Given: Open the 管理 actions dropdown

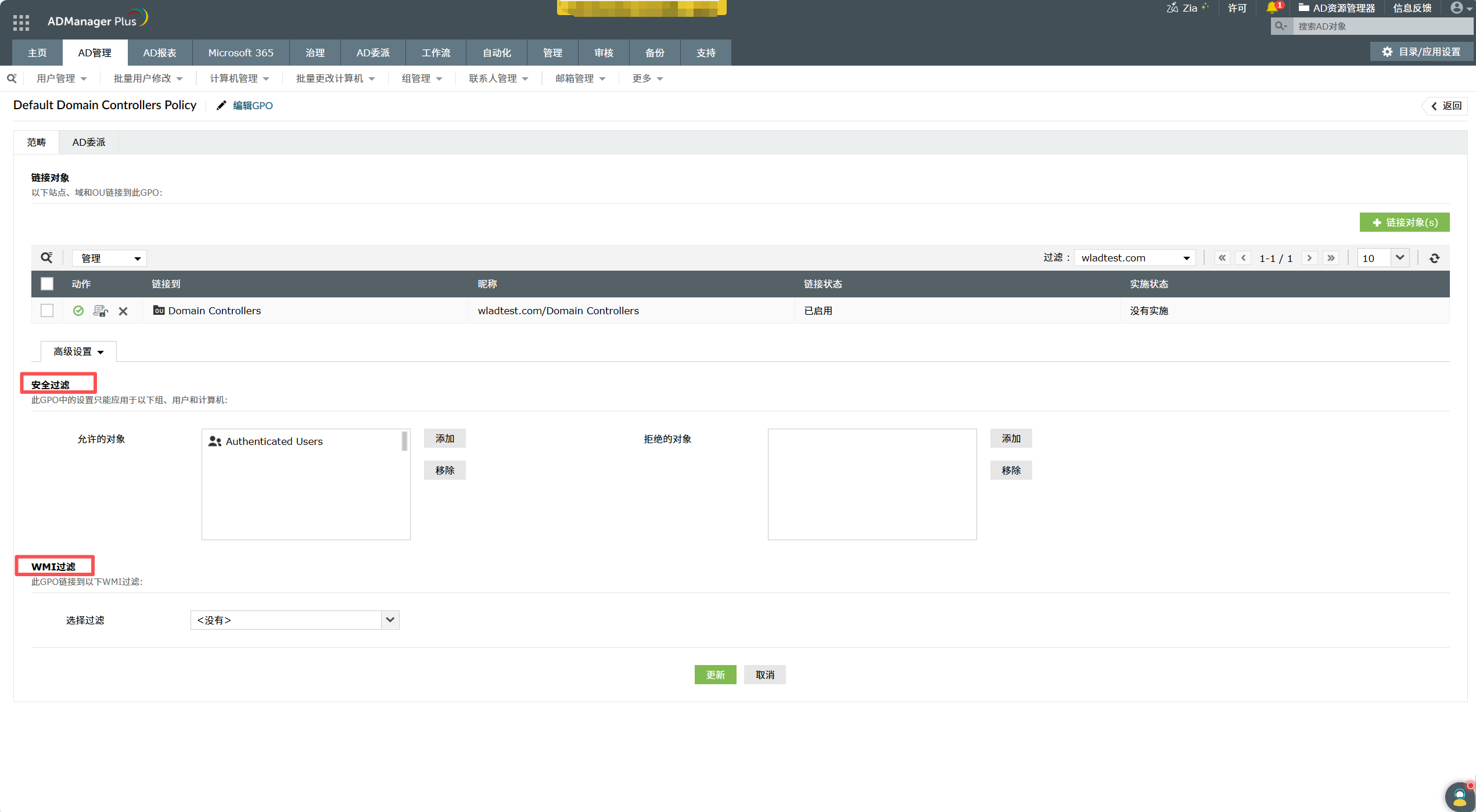Looking at the screenshot, I should tap(109, 258).
